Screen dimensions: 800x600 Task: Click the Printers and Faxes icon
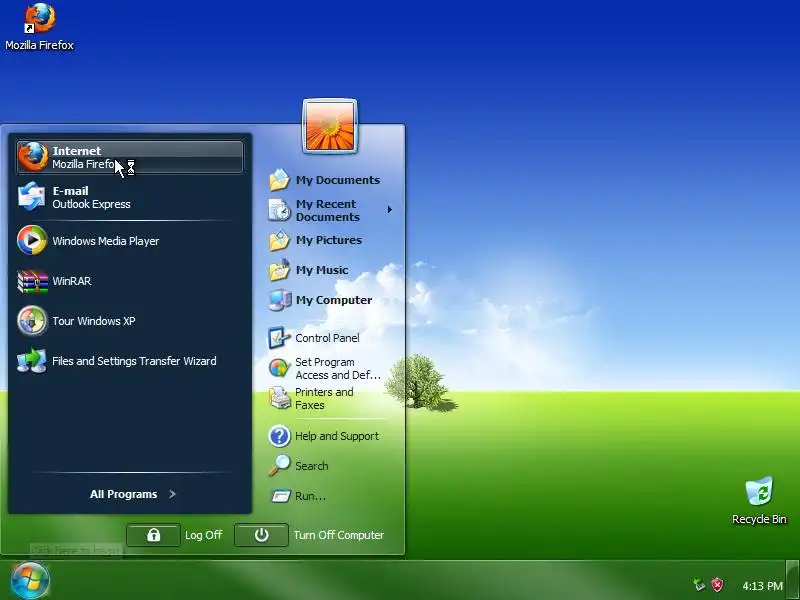click(x=280, y=398)
